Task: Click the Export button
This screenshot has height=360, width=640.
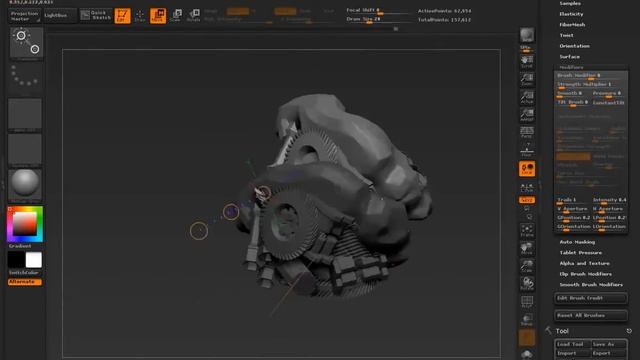Action: point(609,353)
